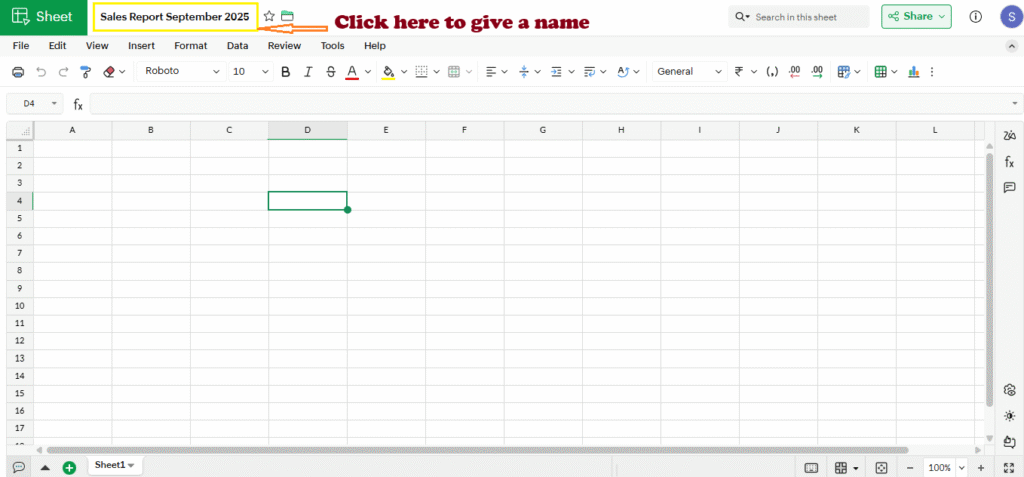This screenshot has height=477, width=1024.
Task: Open the Format menu
Action: click(x=191, y=46)
